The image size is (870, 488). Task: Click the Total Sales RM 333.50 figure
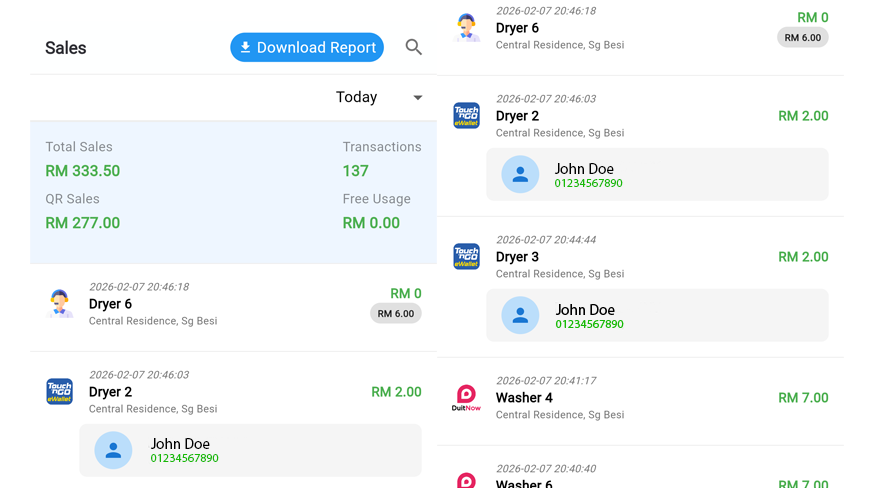click(82, 171)
